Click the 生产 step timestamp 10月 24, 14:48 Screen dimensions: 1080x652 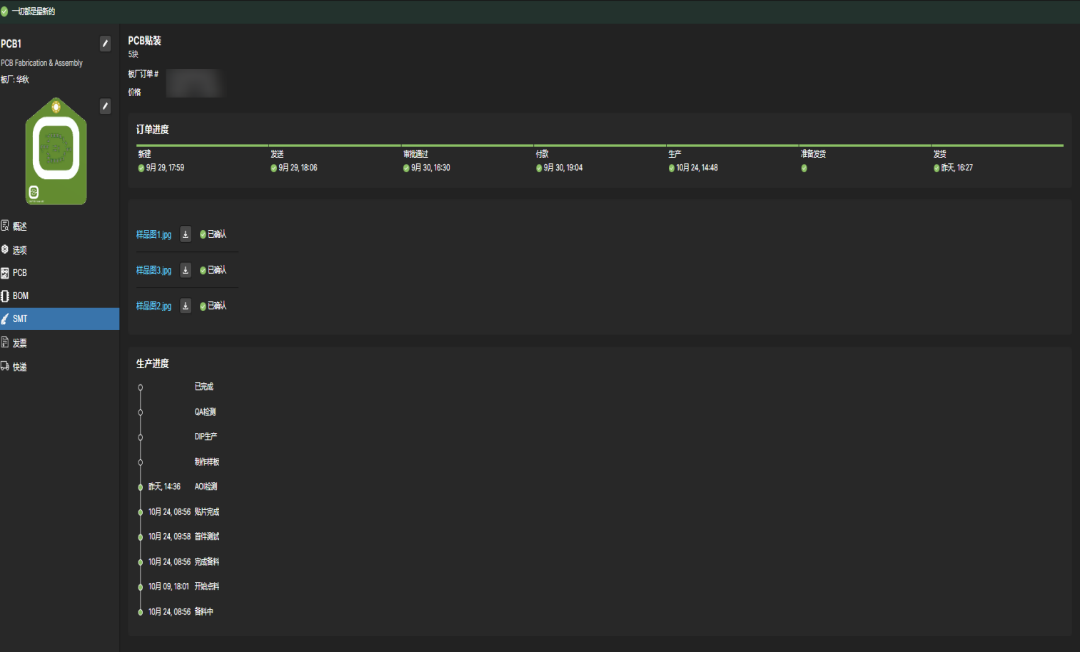point(696,168)
